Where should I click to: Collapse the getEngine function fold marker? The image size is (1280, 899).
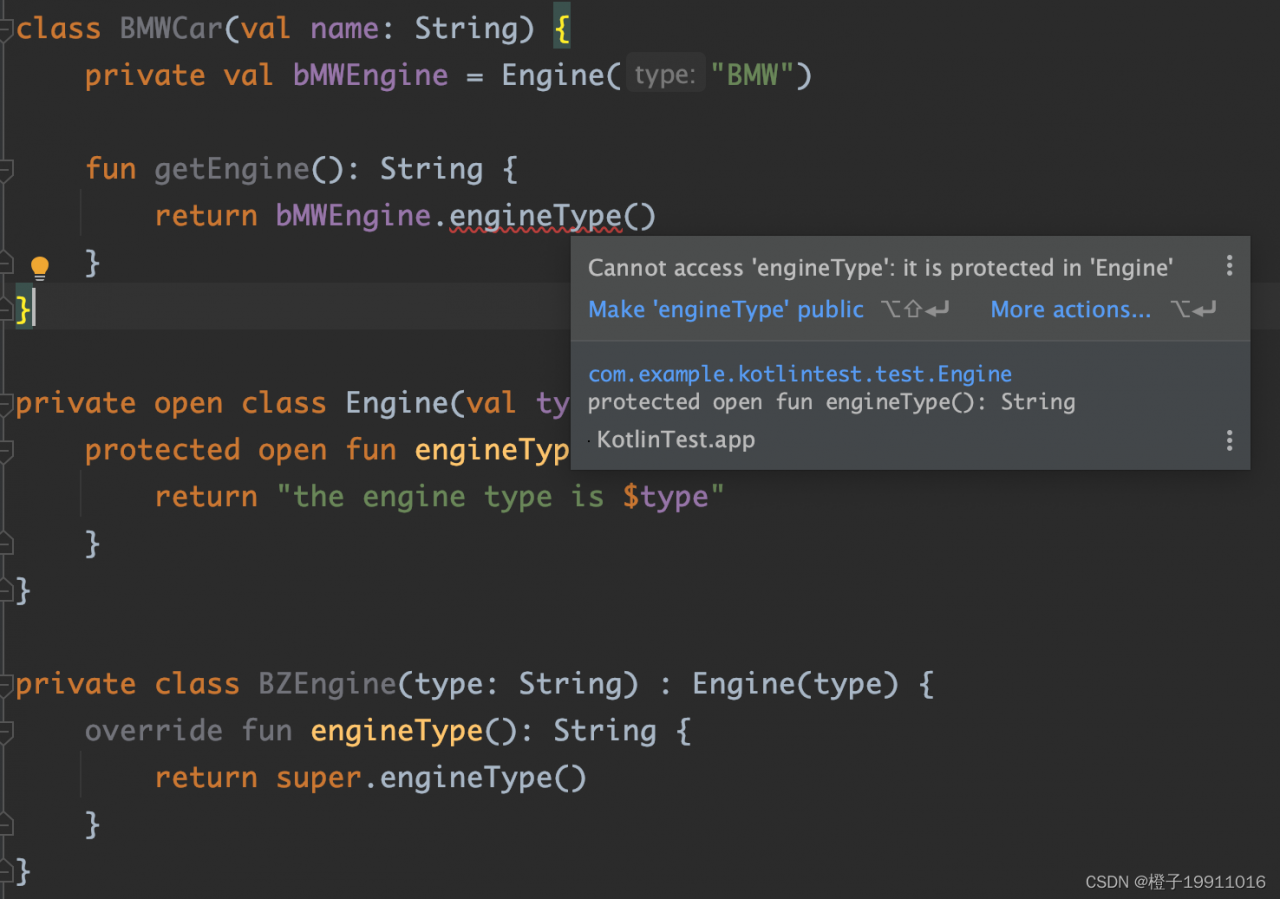[6, 170]
